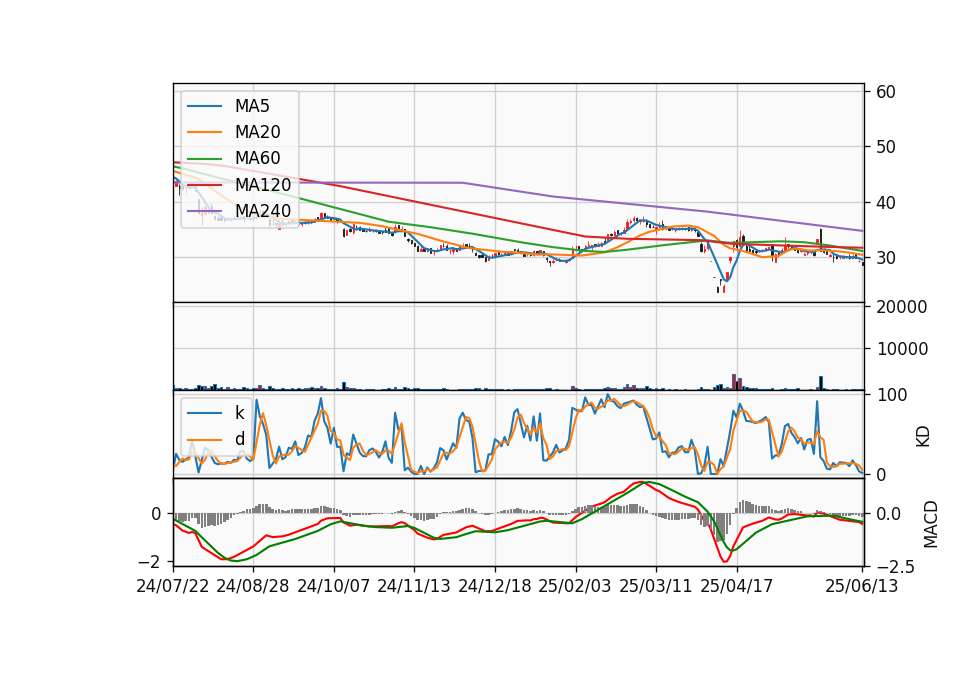Click the price axis value 30

886,258
